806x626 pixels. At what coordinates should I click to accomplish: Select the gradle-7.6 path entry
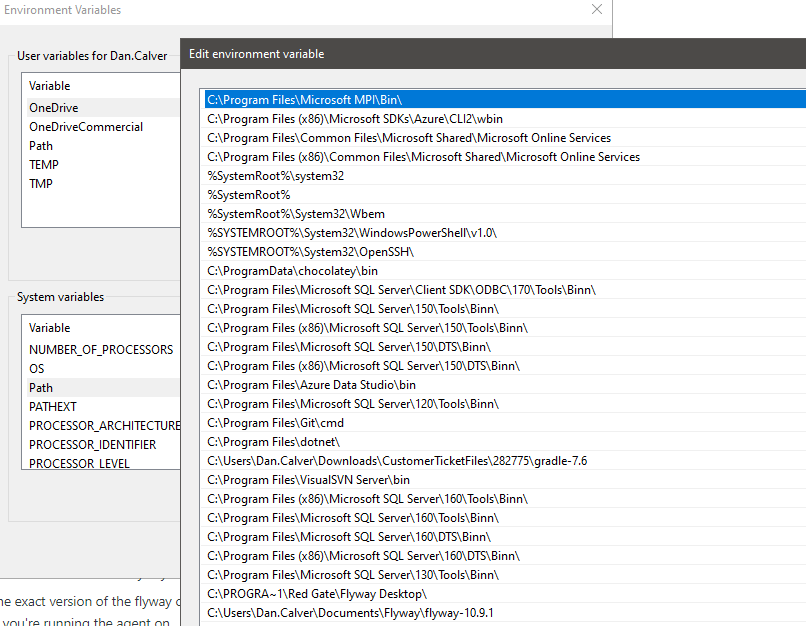[x=505, y=461]
